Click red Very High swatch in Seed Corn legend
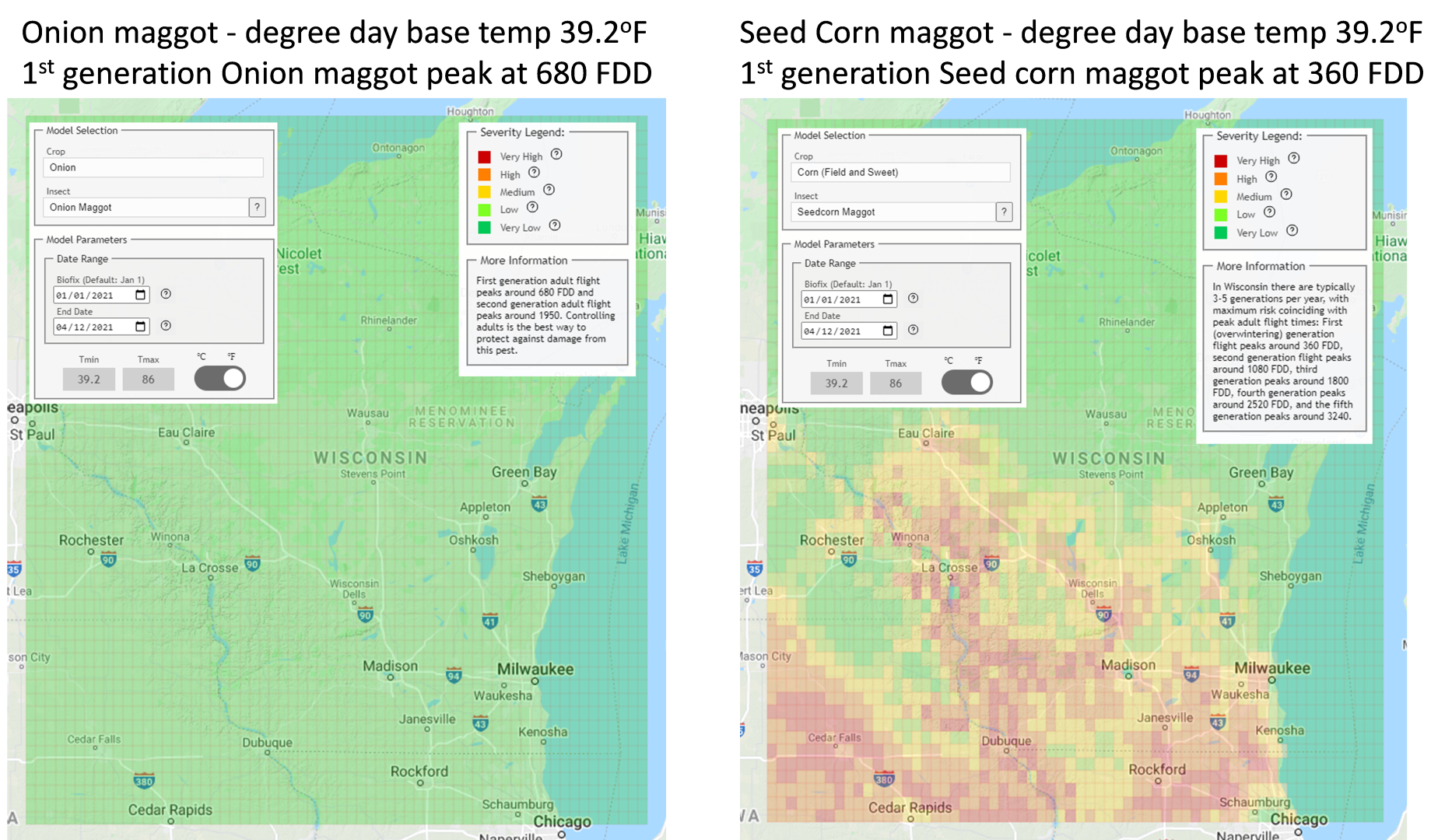 click(1221, 161)
